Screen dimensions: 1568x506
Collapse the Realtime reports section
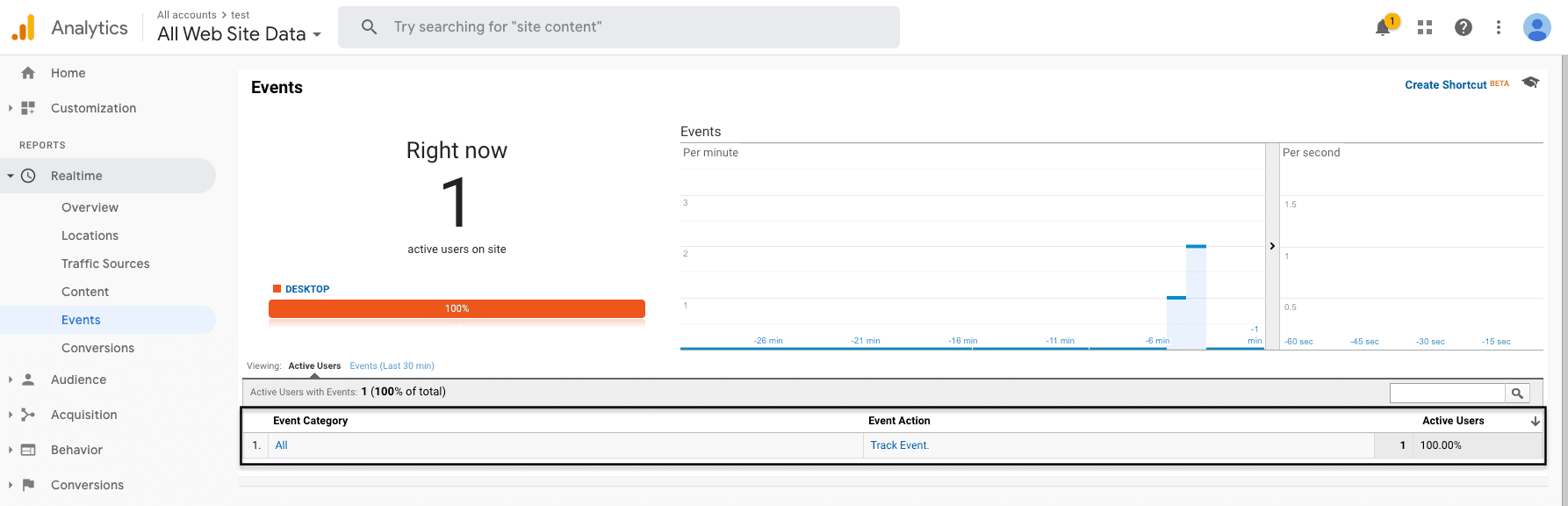[11, 176]
